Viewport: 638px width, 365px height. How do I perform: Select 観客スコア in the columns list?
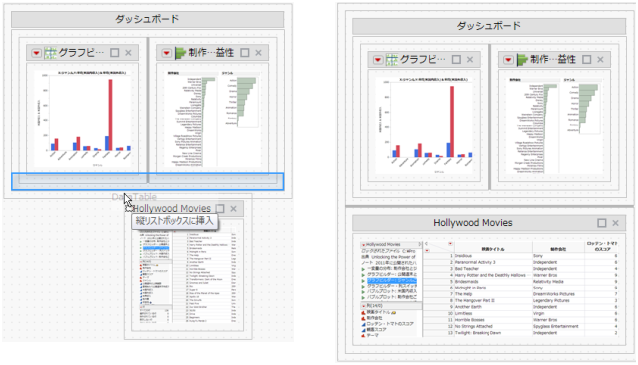pyautogui.click(x=376, y=330)
